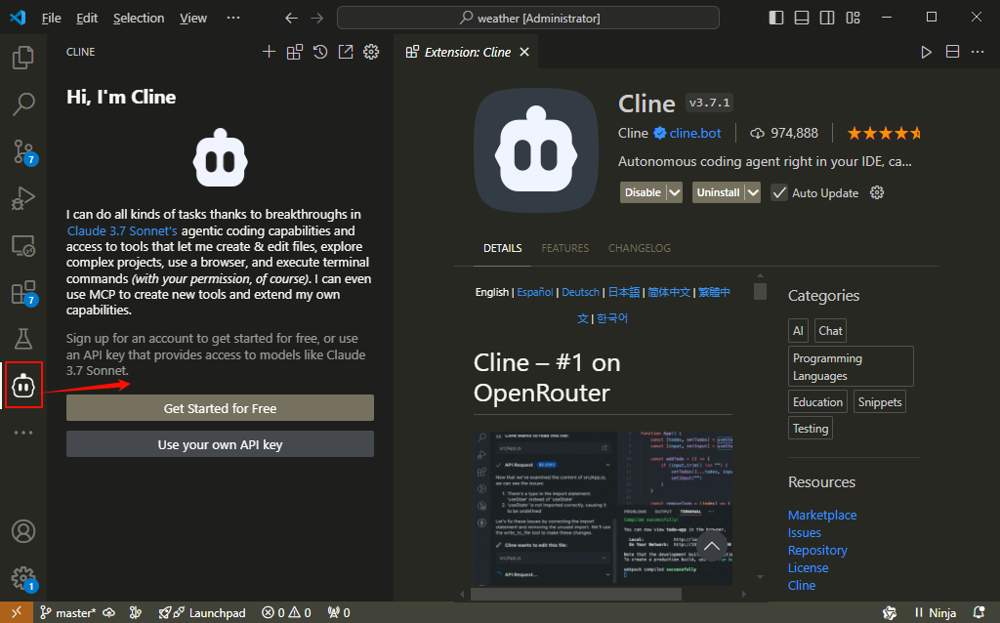Image resolution: width=1000 pixels, height=623 pixels.
Task: Switch to the CHANGELOG tab
Action: coord(639,248)
